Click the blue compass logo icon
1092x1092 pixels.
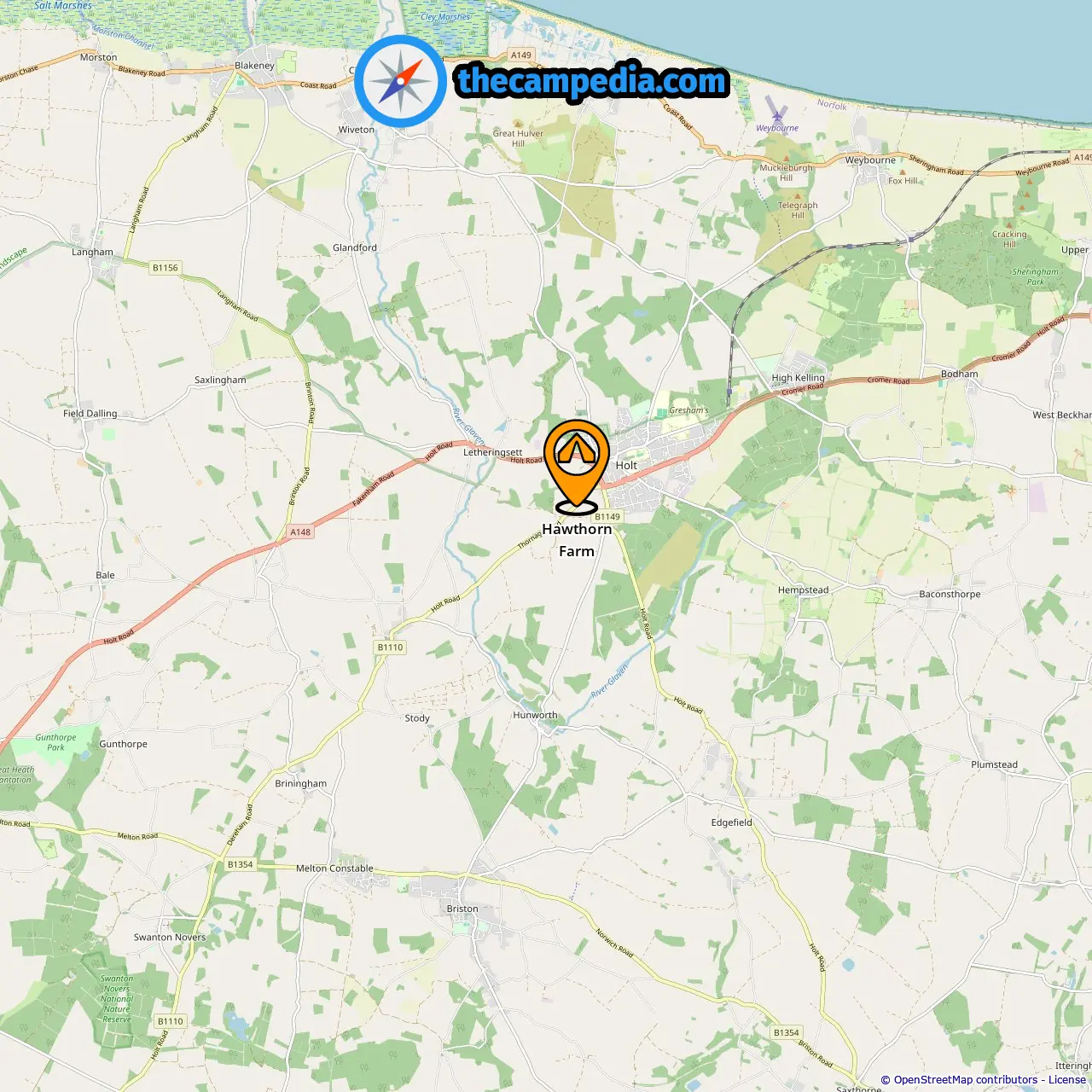tap(400, 82)
